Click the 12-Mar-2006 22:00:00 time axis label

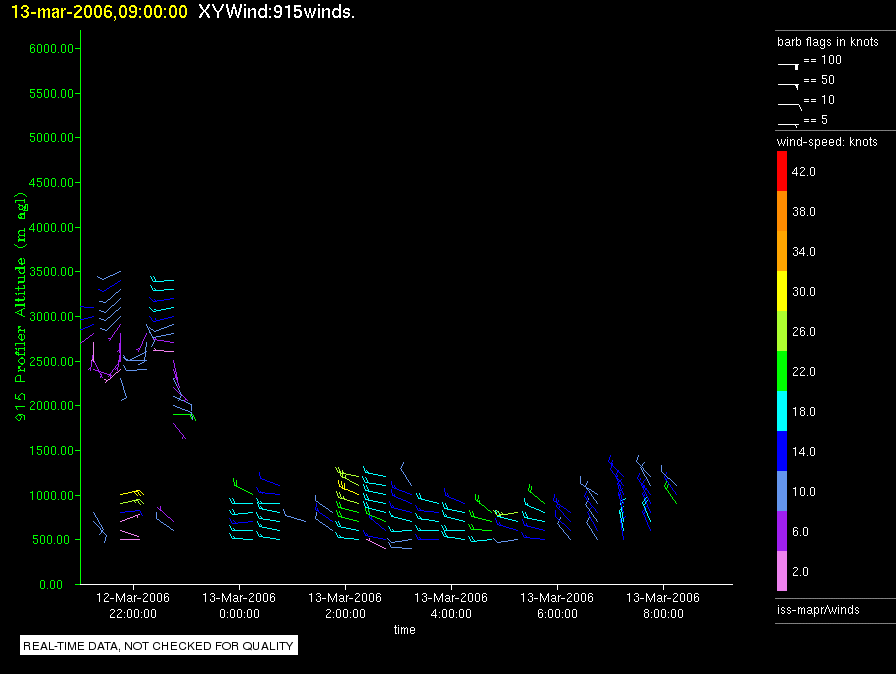(133, 605)
